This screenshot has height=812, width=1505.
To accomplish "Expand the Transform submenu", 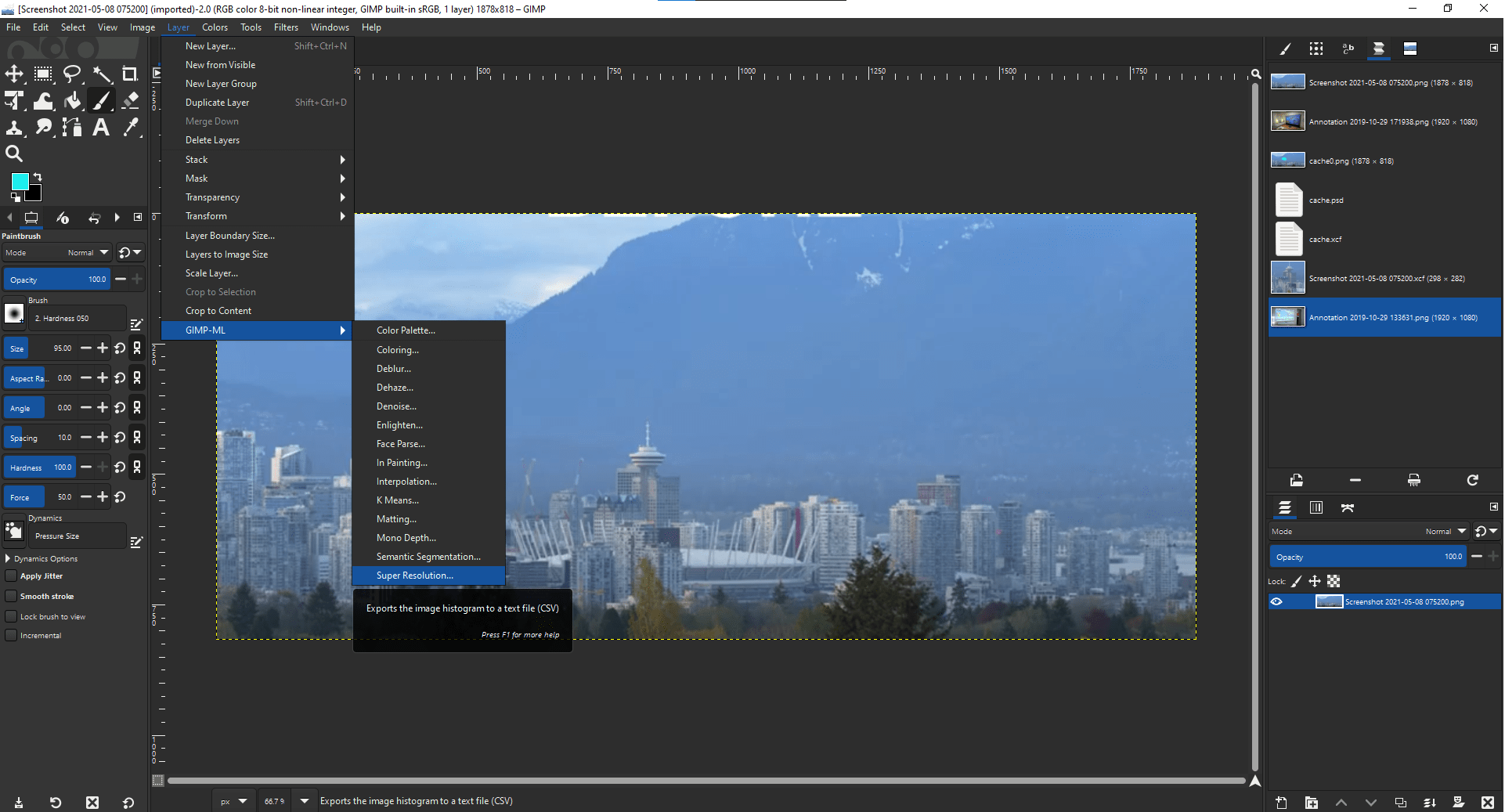I will pyautogui.click(x=258, y=216).
